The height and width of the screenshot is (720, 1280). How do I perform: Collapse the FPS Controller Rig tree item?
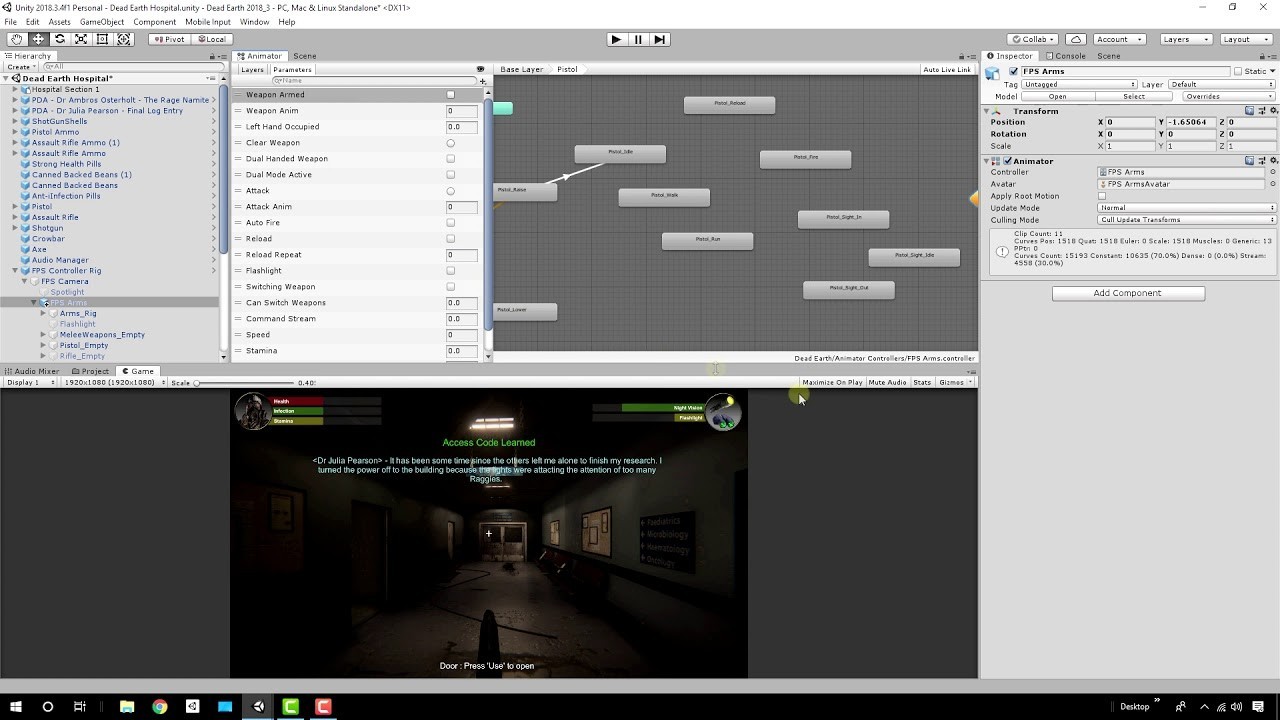coord(15,271)
